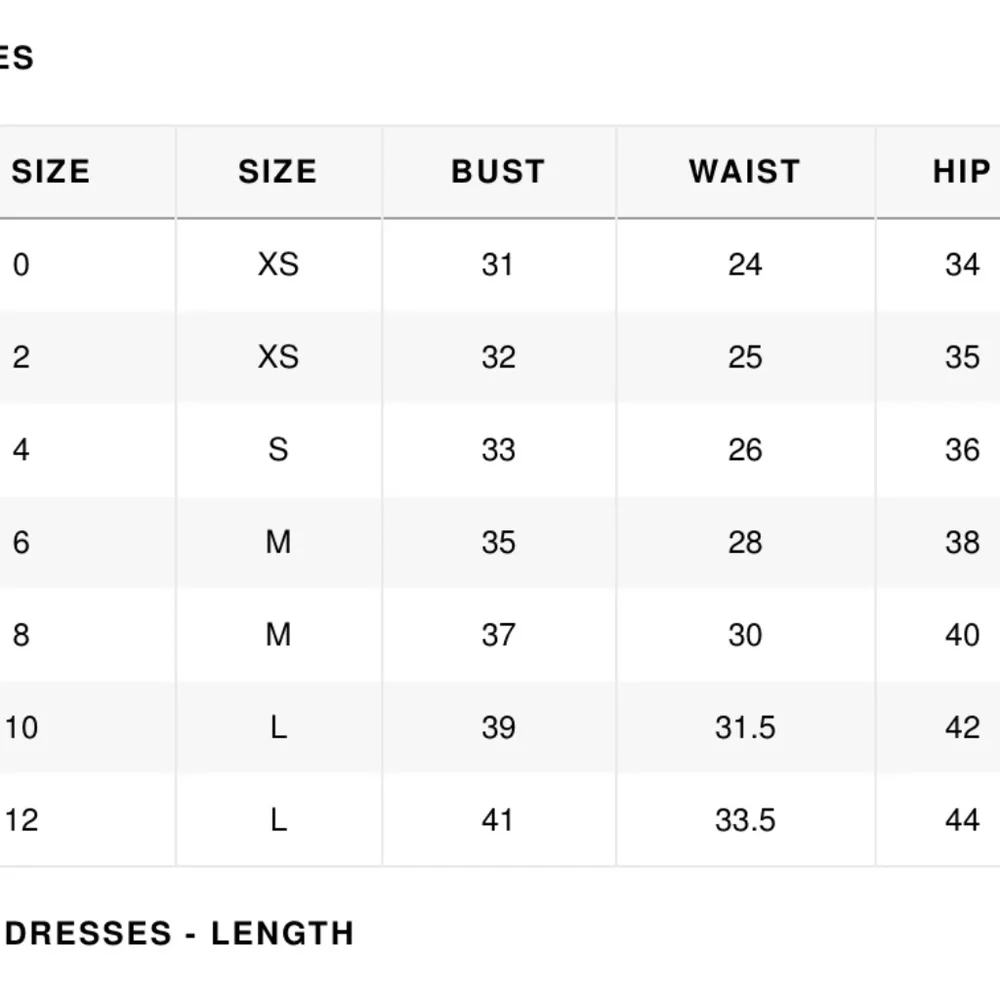Select numeric size 4 cell
Screen dimensions: 1000x1000
click(21, 450)
